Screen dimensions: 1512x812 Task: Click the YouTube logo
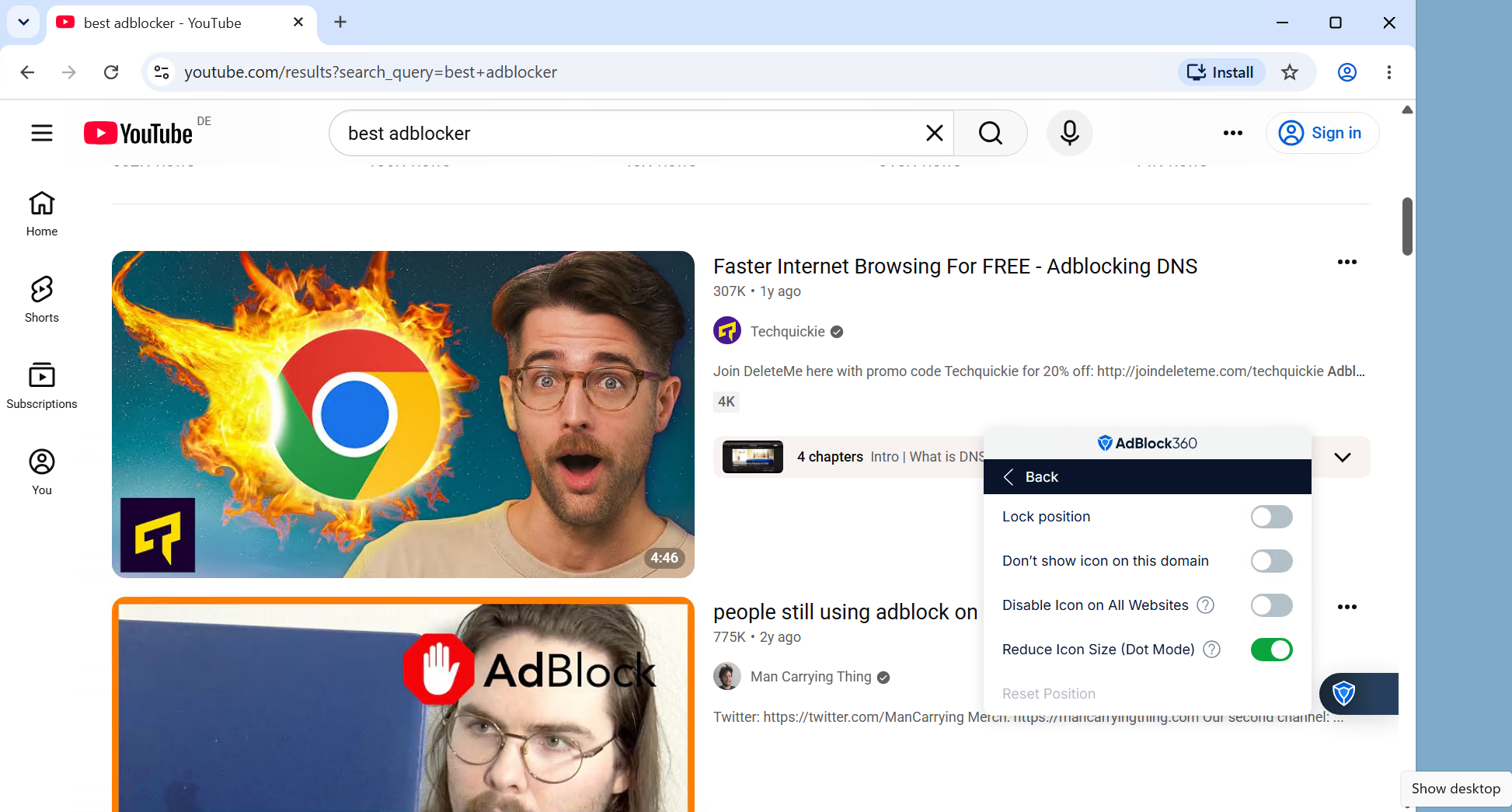tap(138, 133)
